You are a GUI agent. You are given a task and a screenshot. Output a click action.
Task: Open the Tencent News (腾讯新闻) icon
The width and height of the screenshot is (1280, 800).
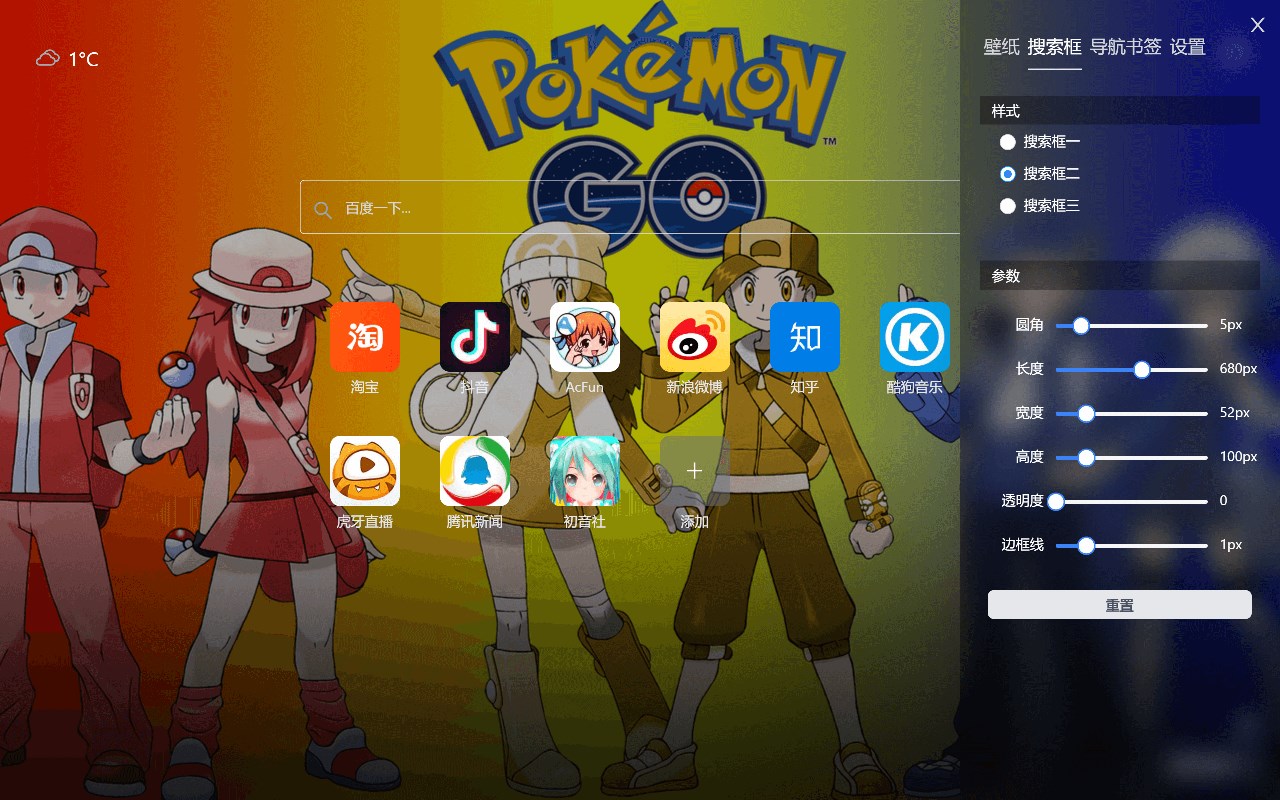[475, 471]
